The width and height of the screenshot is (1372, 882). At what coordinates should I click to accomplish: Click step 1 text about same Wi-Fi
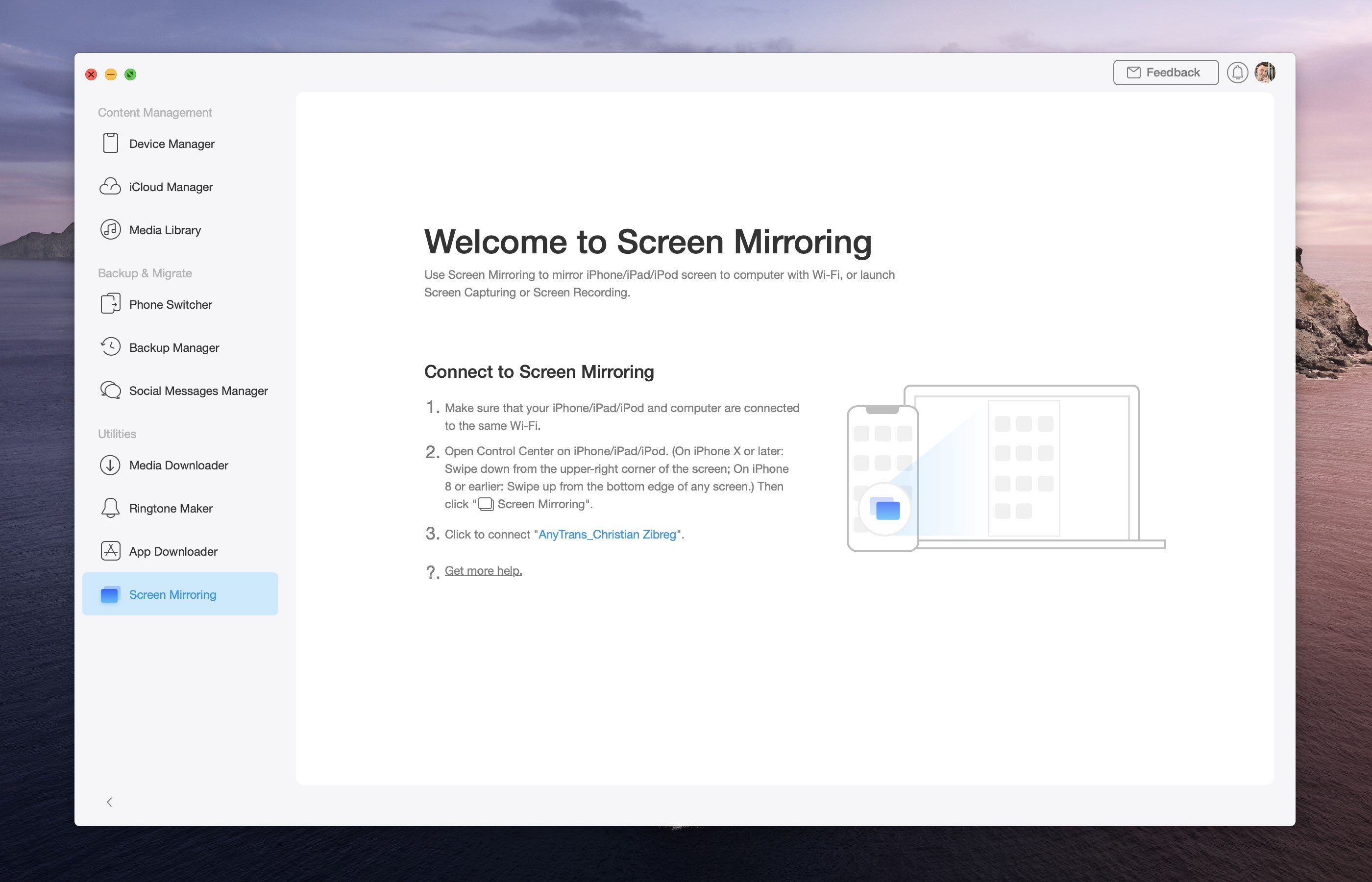(x=622, y=416)
